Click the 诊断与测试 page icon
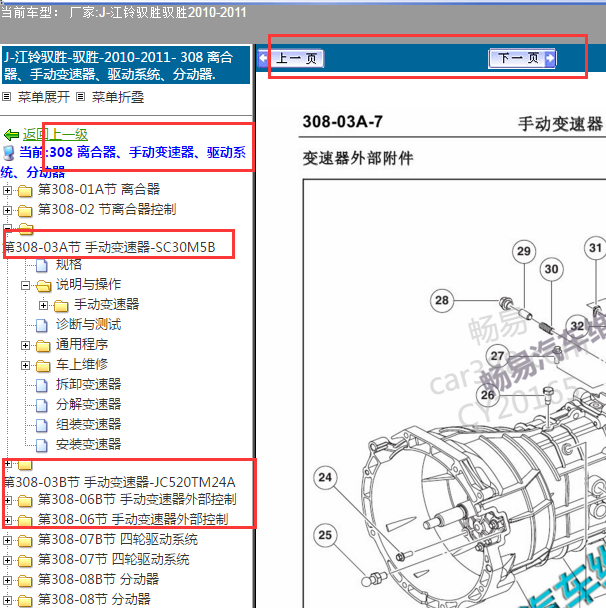 point(42,326)
